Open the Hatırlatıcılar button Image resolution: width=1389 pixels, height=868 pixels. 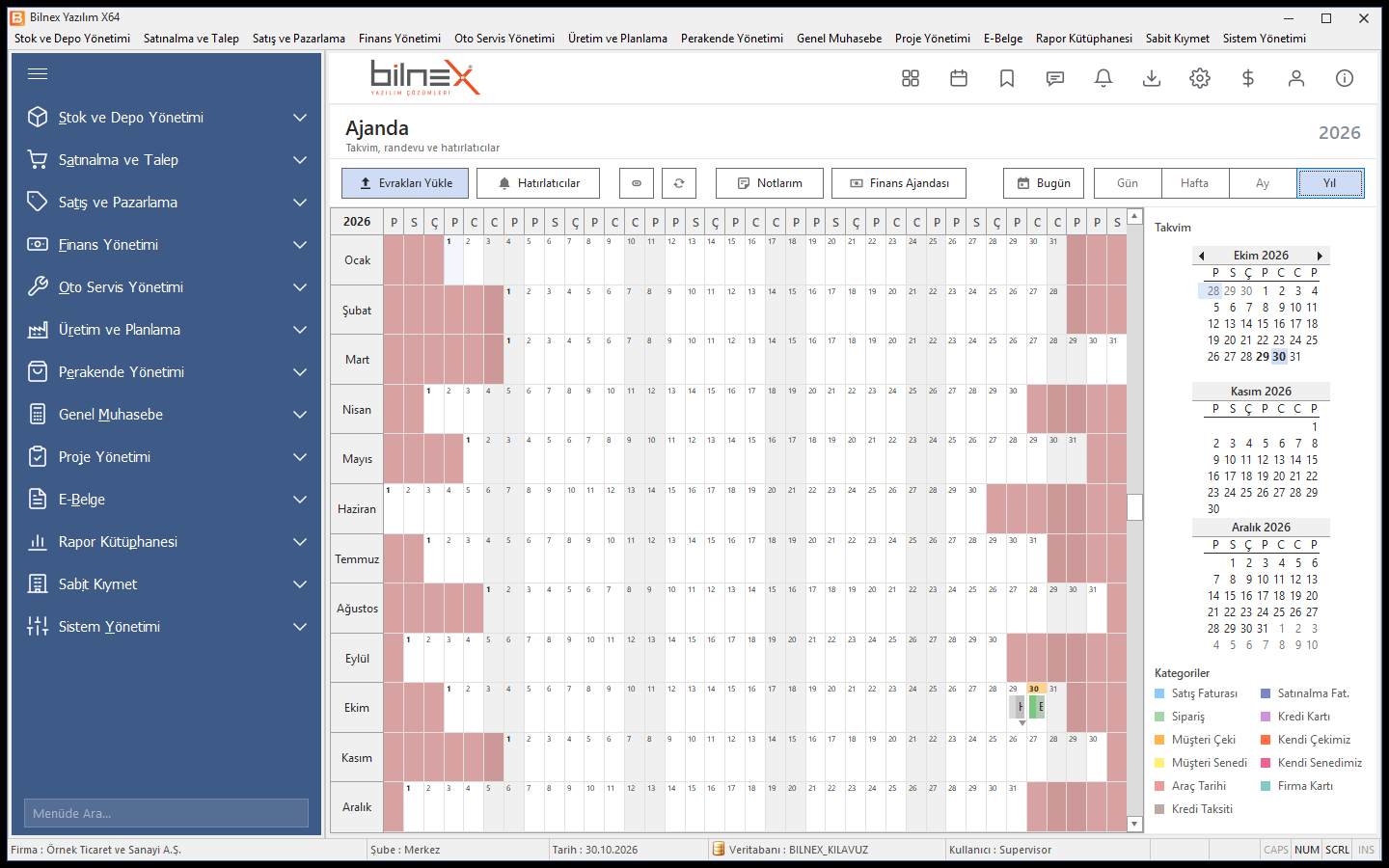(x=538, y=183)
